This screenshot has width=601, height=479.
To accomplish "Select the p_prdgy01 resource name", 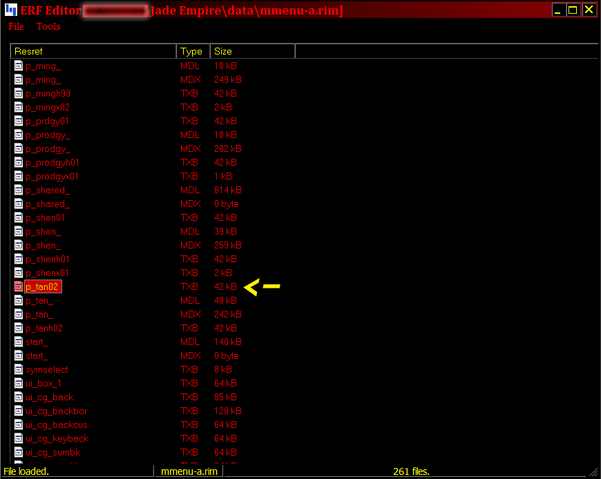I will click(47, 121).
